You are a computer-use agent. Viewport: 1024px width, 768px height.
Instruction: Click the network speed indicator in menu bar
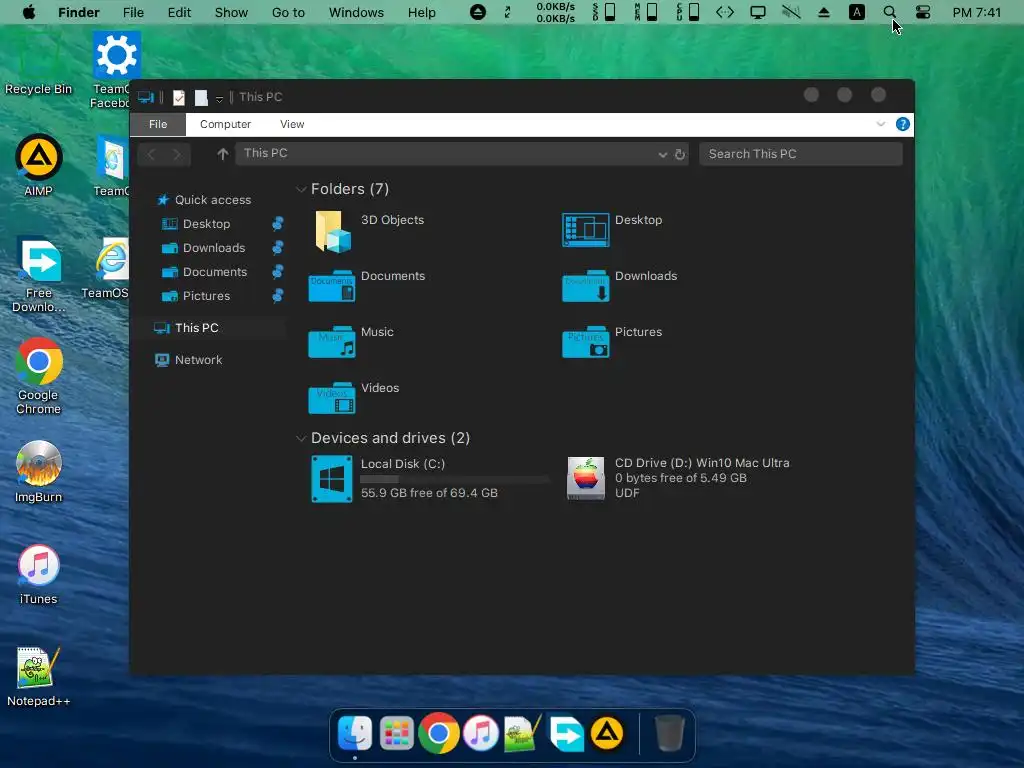pos(555,12)
